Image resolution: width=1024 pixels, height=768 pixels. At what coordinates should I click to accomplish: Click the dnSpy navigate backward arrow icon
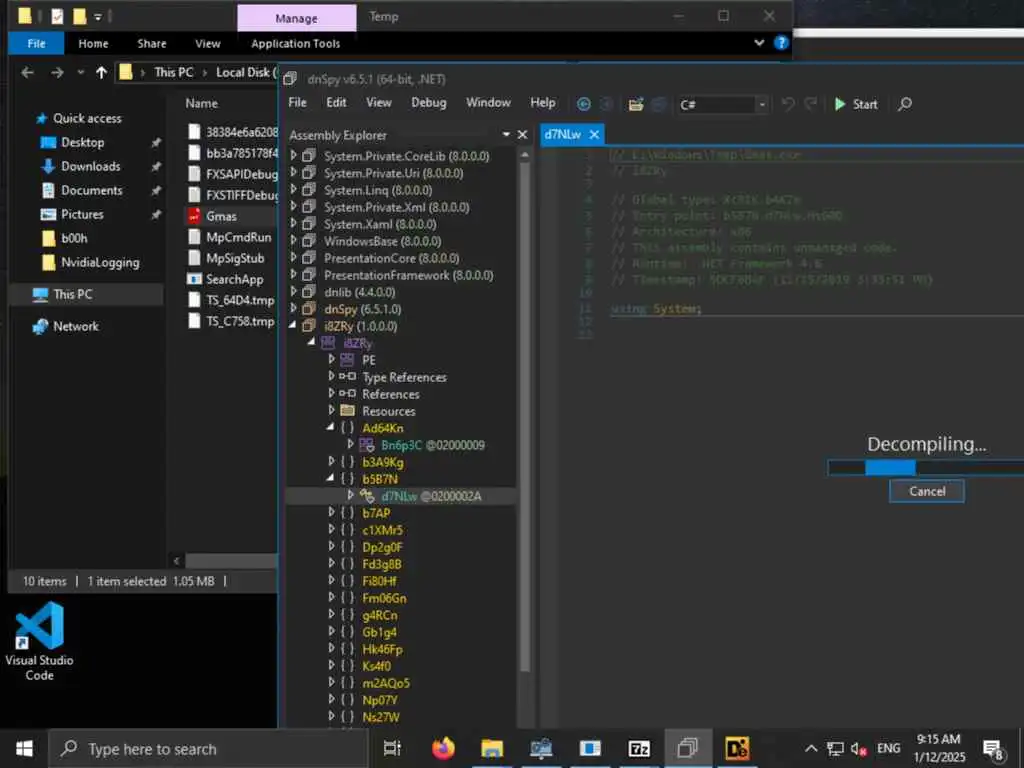point(584,104)
